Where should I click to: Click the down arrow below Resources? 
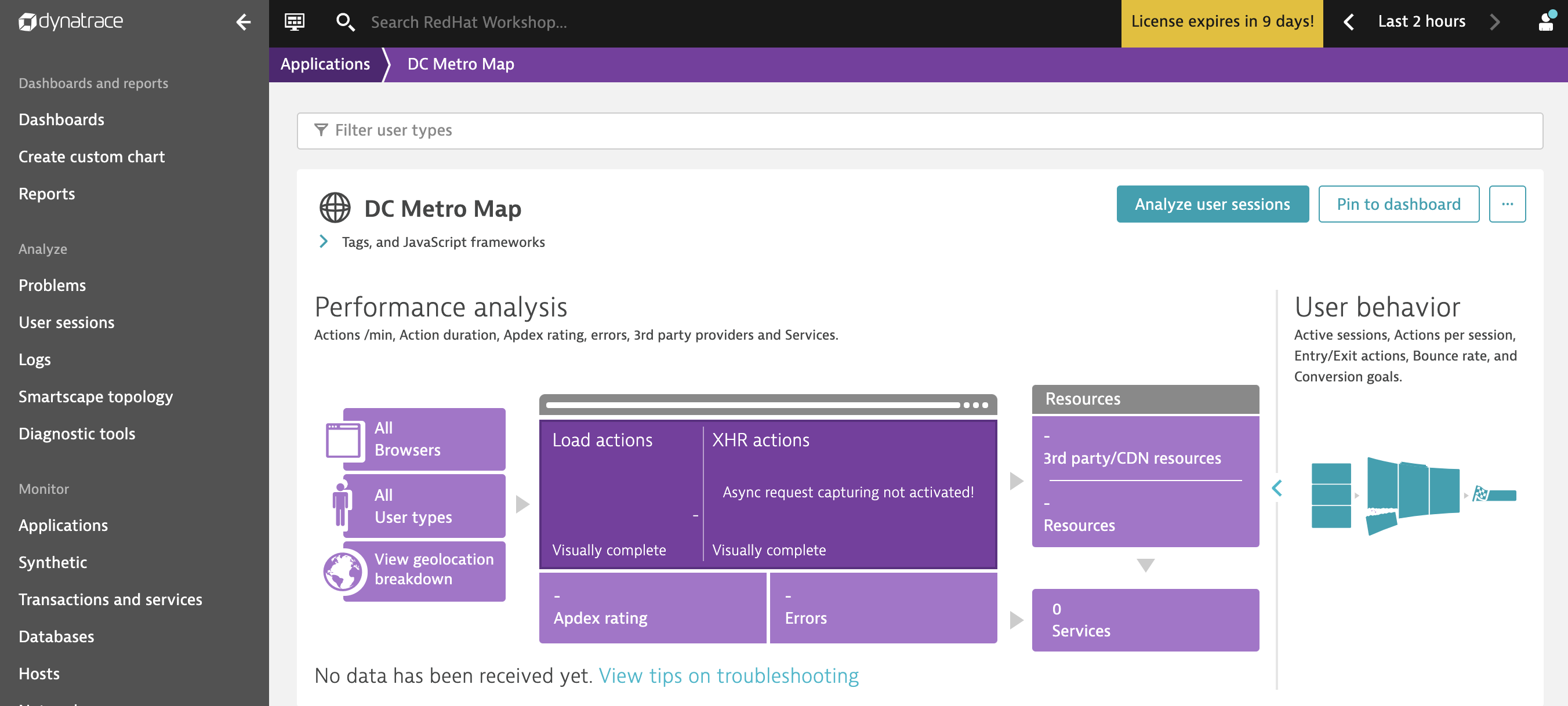point(1146,565)
